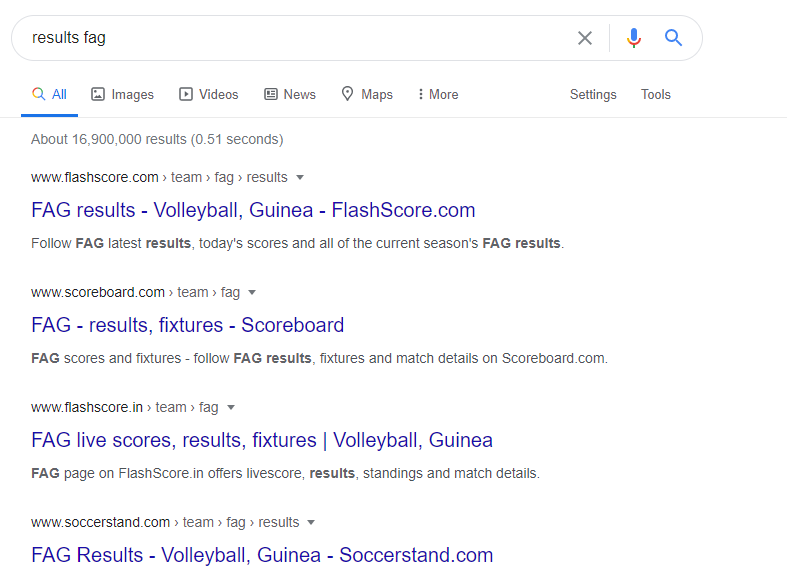This screenshot has width=787, height=581.
Task: Click snippet starting 'Follow FAG latest results'
Action: (298, 243)
